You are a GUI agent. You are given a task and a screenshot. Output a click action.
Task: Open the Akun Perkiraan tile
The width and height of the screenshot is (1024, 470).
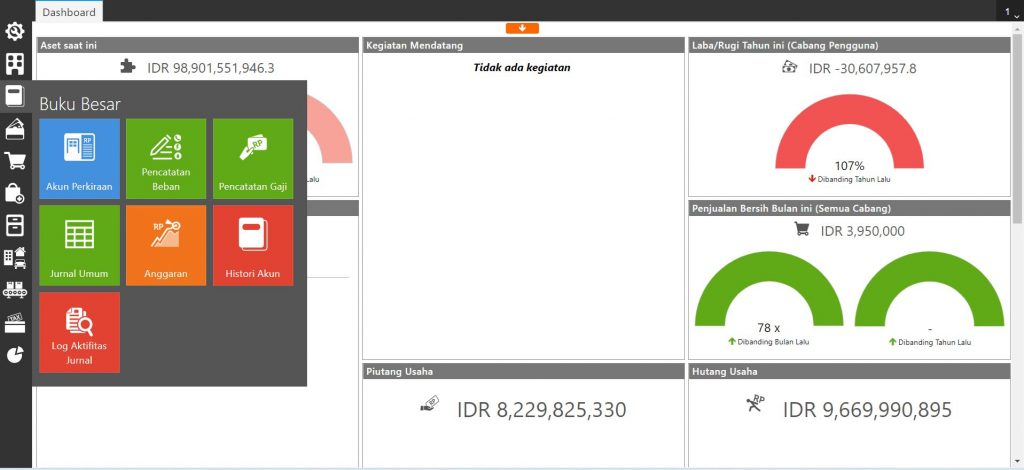point(79,159)
